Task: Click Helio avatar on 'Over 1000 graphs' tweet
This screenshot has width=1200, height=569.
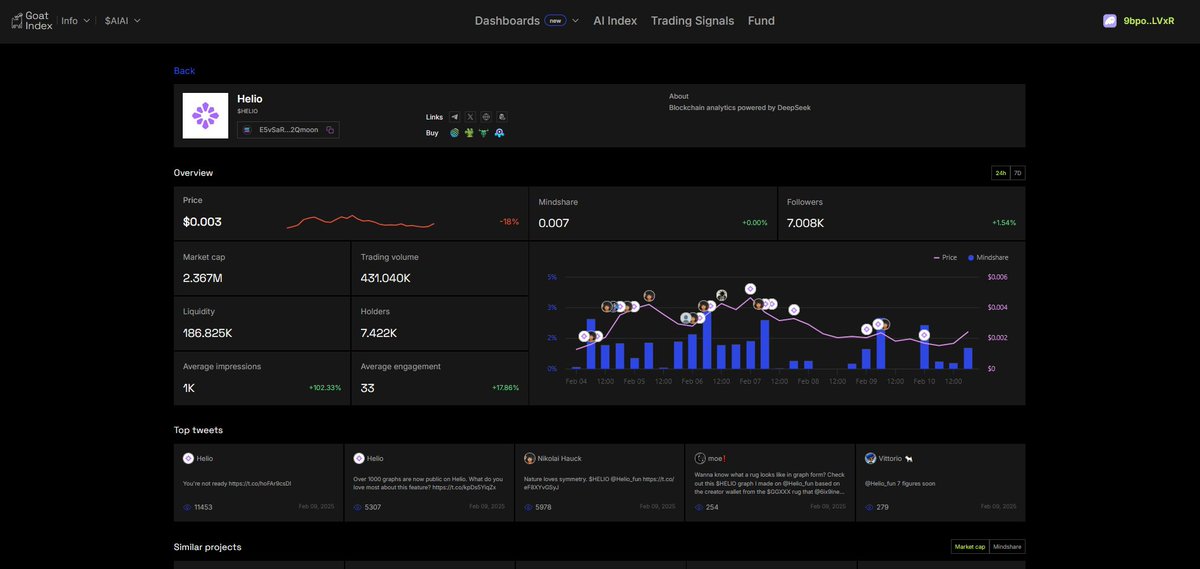Action: coord(359,458)
